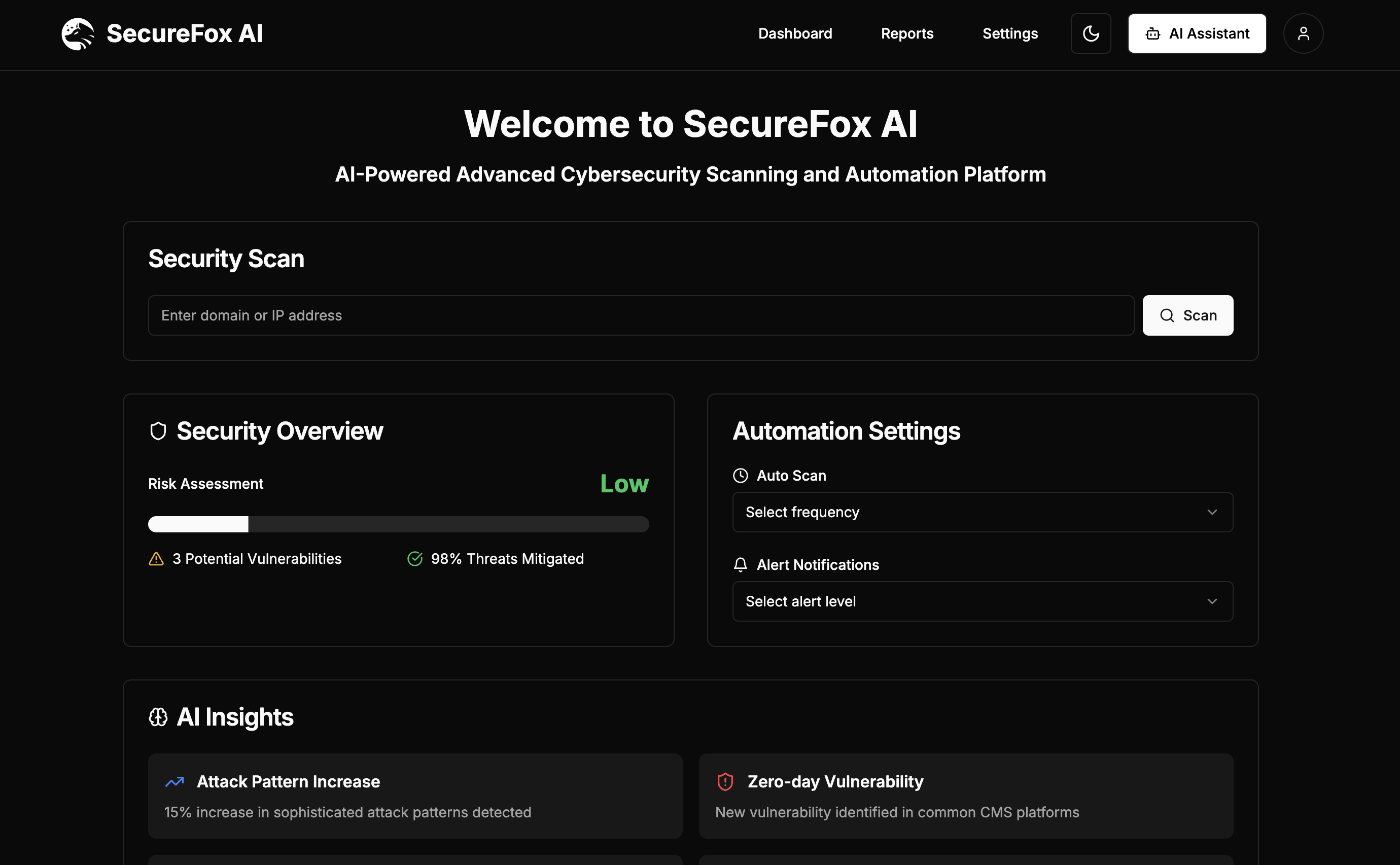Click the bell icon for Alert Notifications

click(740, 565)
